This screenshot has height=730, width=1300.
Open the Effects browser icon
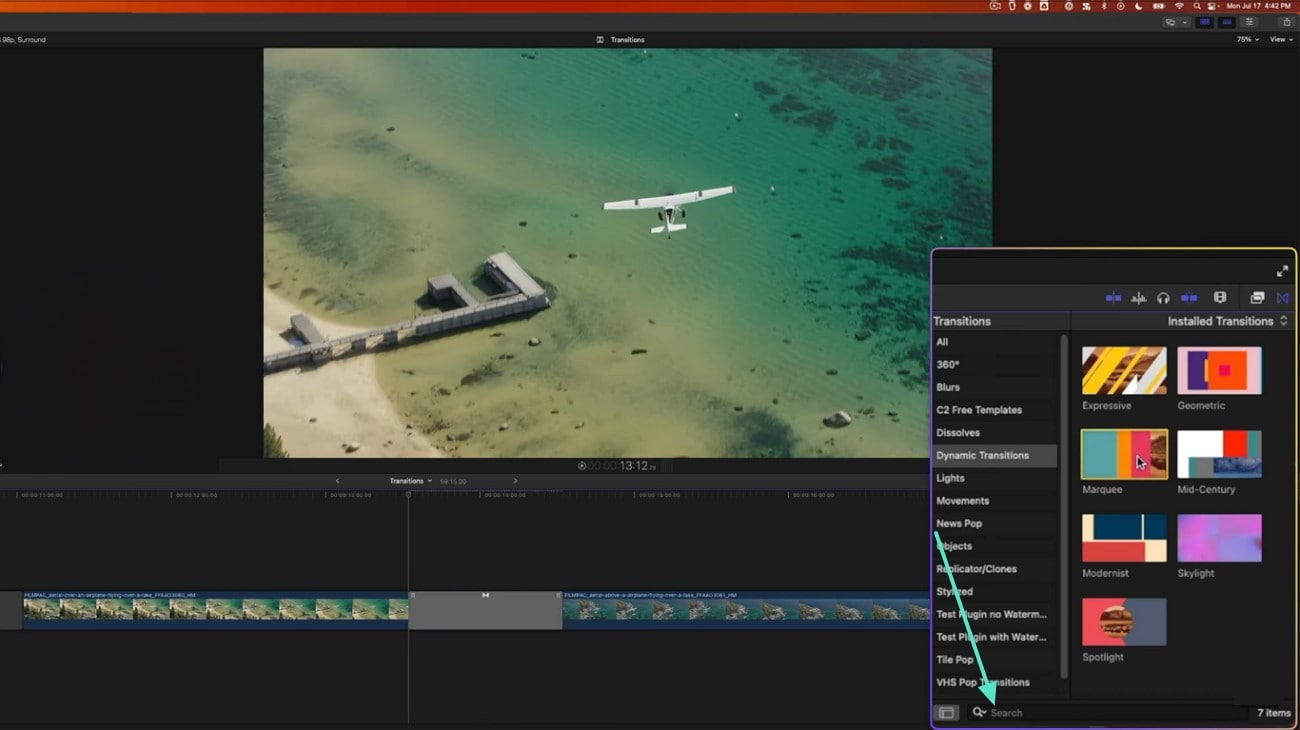[x=1257, y=298]
